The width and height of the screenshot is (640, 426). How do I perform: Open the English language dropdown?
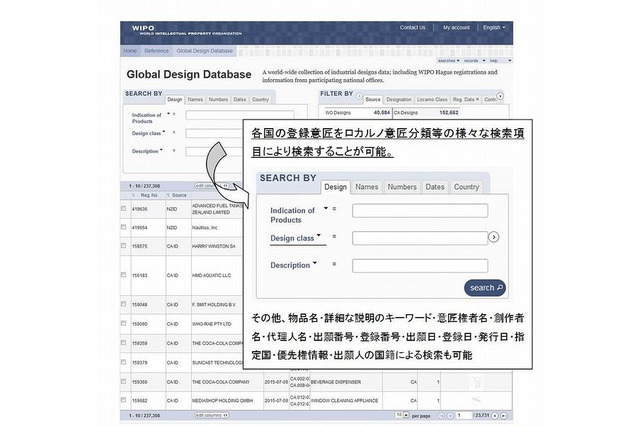click(x=494, y=28)
